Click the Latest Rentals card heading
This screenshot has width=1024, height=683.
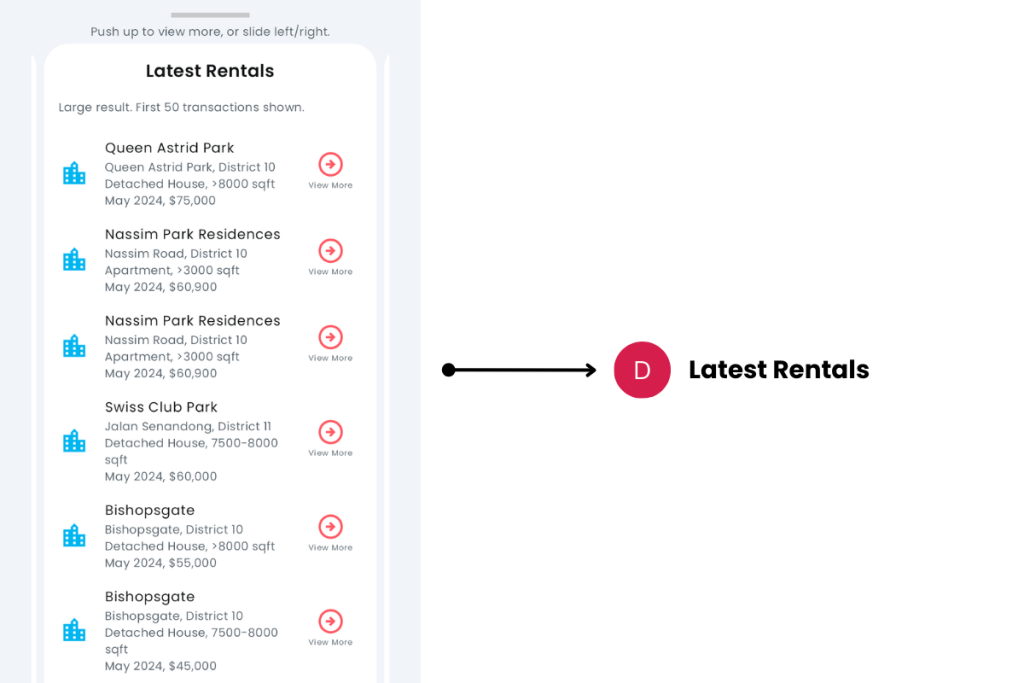pyautogui.click(x=210, y=71)
